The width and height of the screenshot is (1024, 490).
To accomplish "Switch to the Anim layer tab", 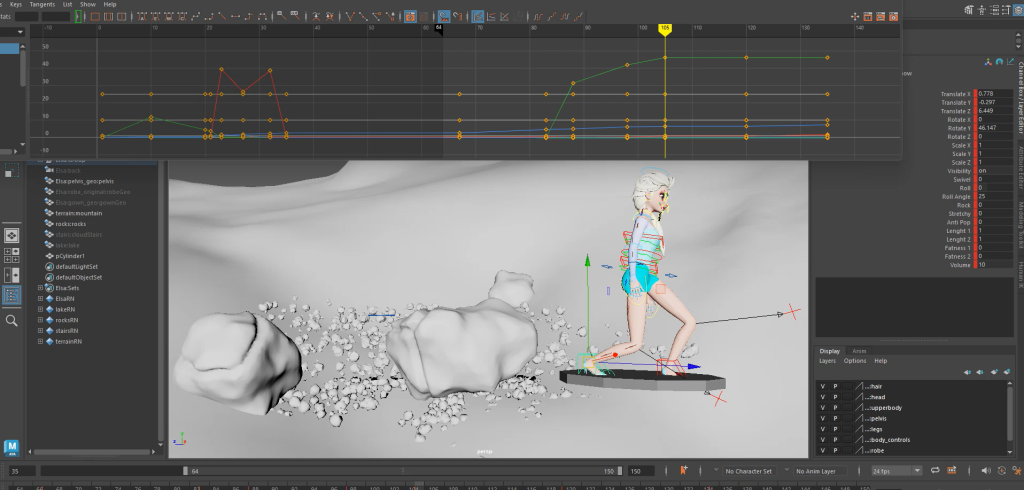I will (x=859, y=351).
